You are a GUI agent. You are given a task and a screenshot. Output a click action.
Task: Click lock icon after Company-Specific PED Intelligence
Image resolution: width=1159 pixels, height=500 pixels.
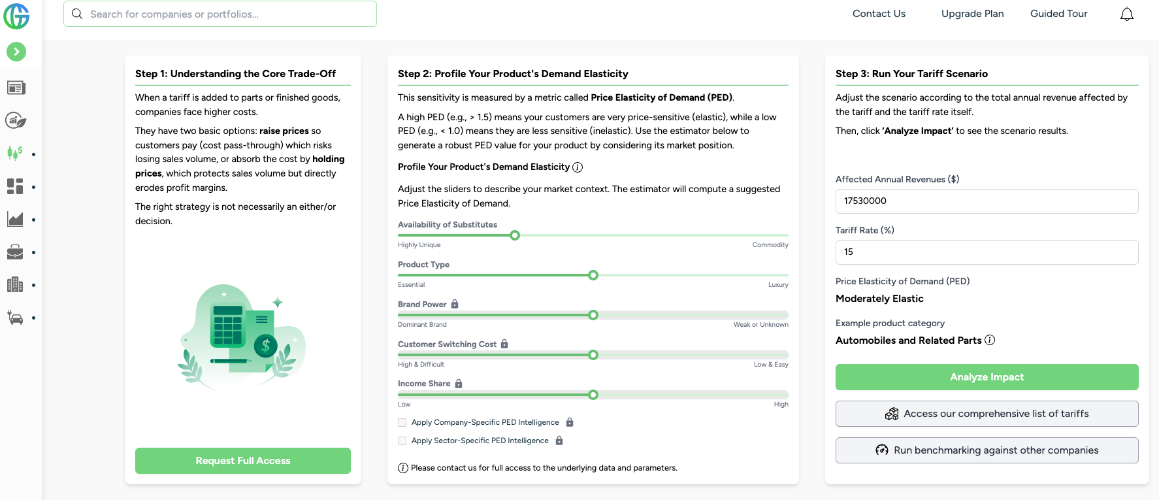point(569,422)
